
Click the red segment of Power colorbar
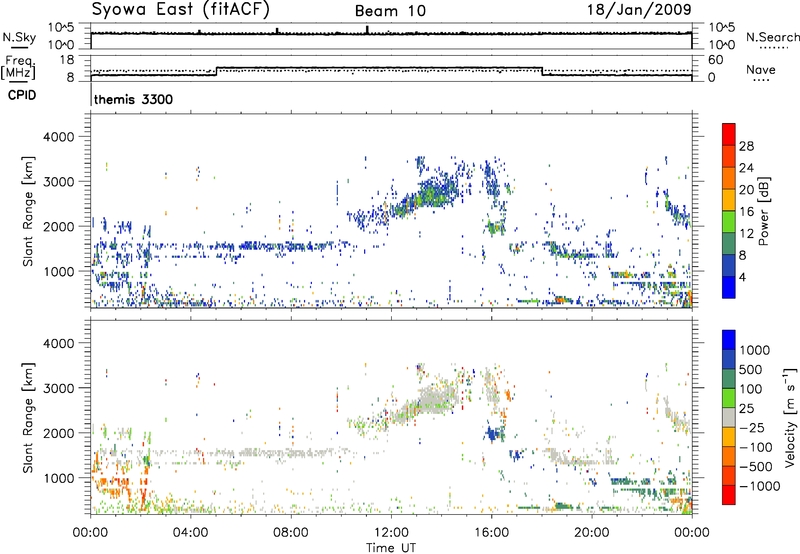729,134
